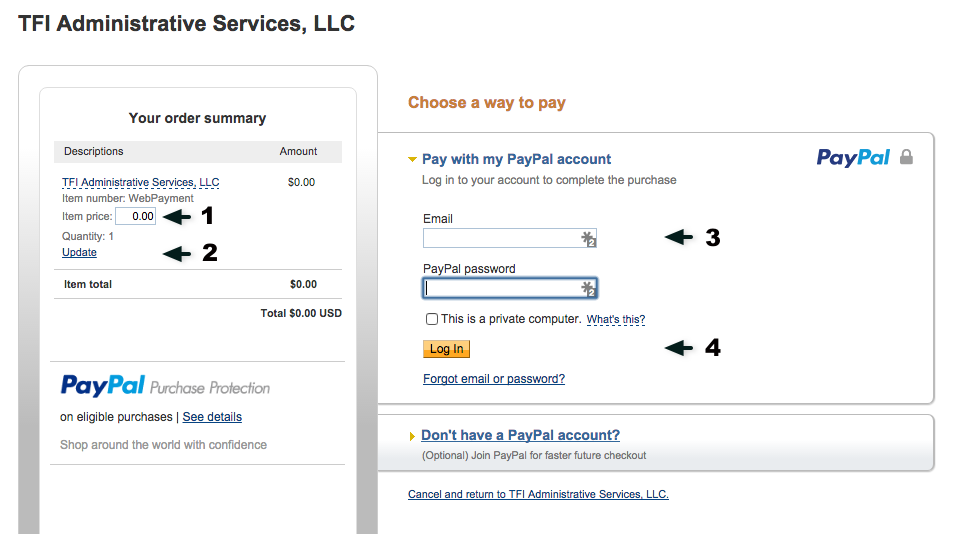Click the PayPal Purchase Protection logo
Viewport: 953px width, 534px height.
pos(165,386)
